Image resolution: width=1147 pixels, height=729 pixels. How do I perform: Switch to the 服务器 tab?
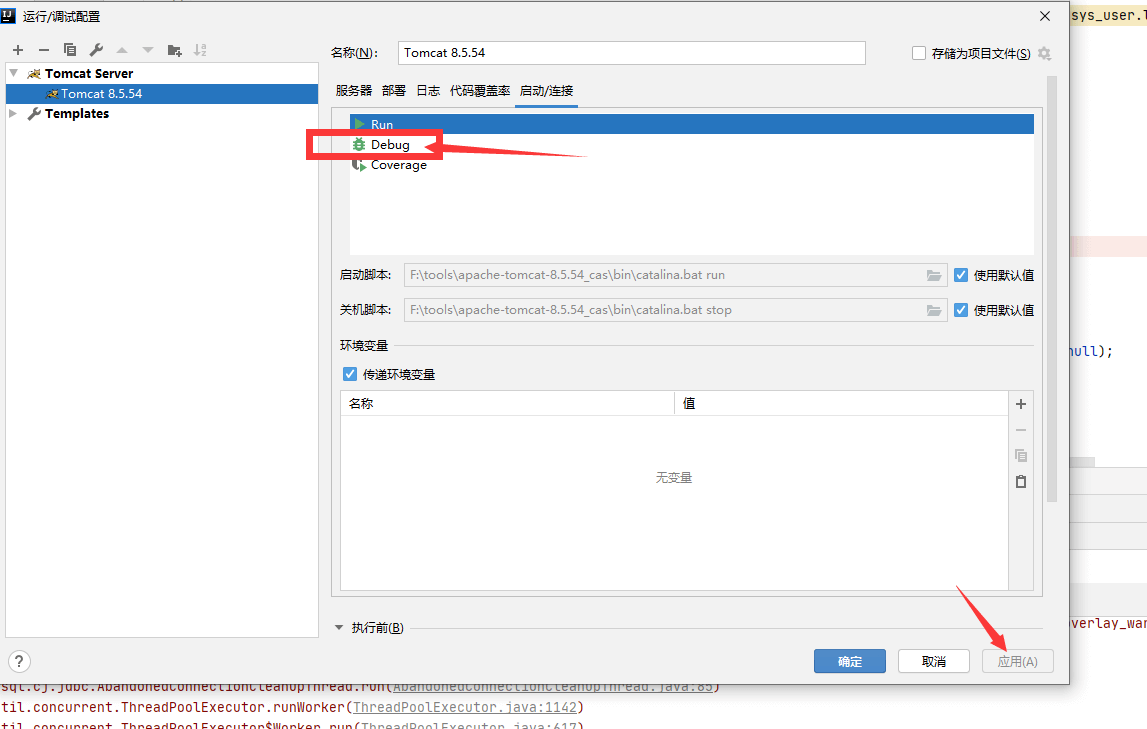point(354,91)
